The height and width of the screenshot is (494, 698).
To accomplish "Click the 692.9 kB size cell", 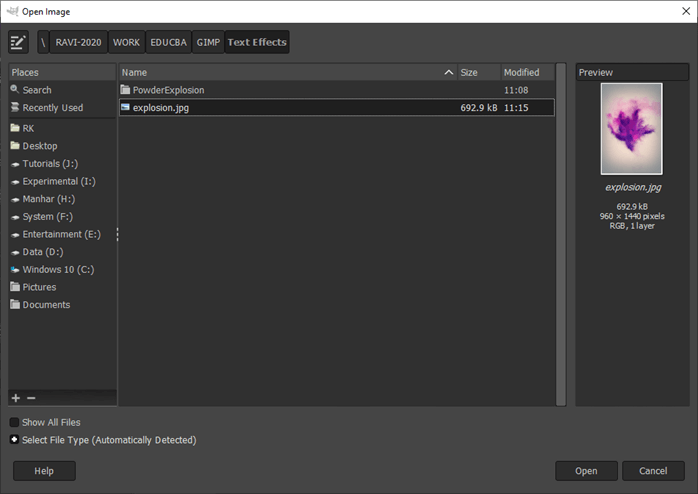I will point(479,108).
